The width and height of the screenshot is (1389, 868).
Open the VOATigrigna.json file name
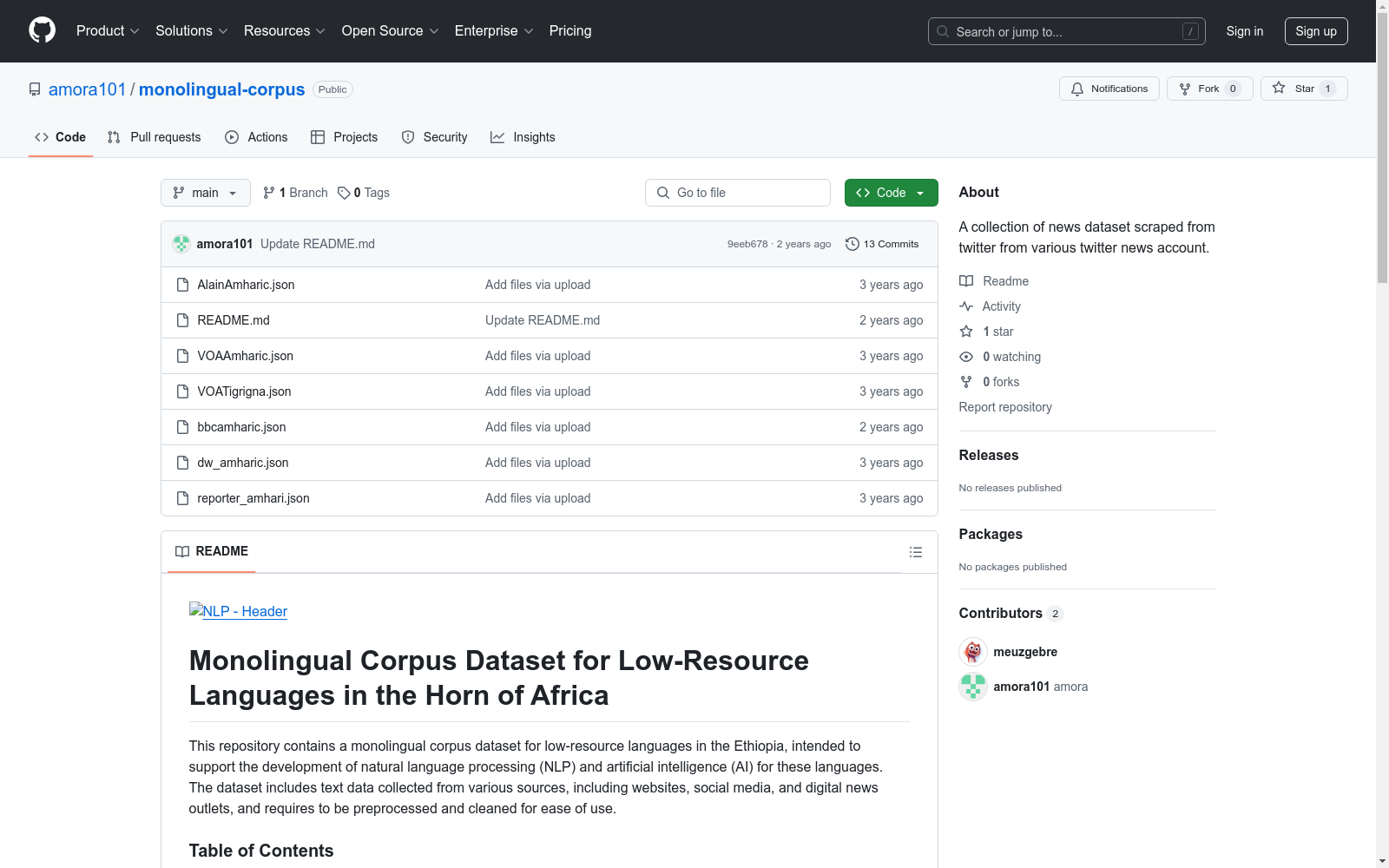pos(244,391)
